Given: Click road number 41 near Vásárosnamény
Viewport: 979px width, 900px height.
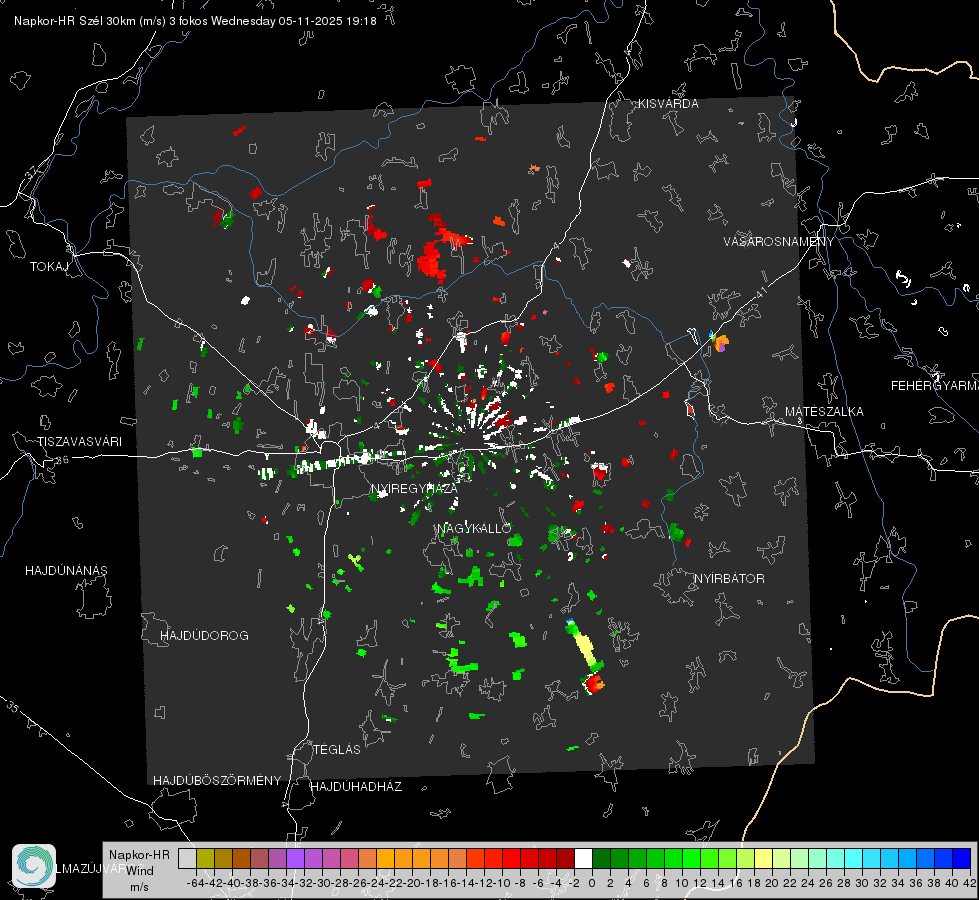Looking at the screenshot, I should click(760, 293).
